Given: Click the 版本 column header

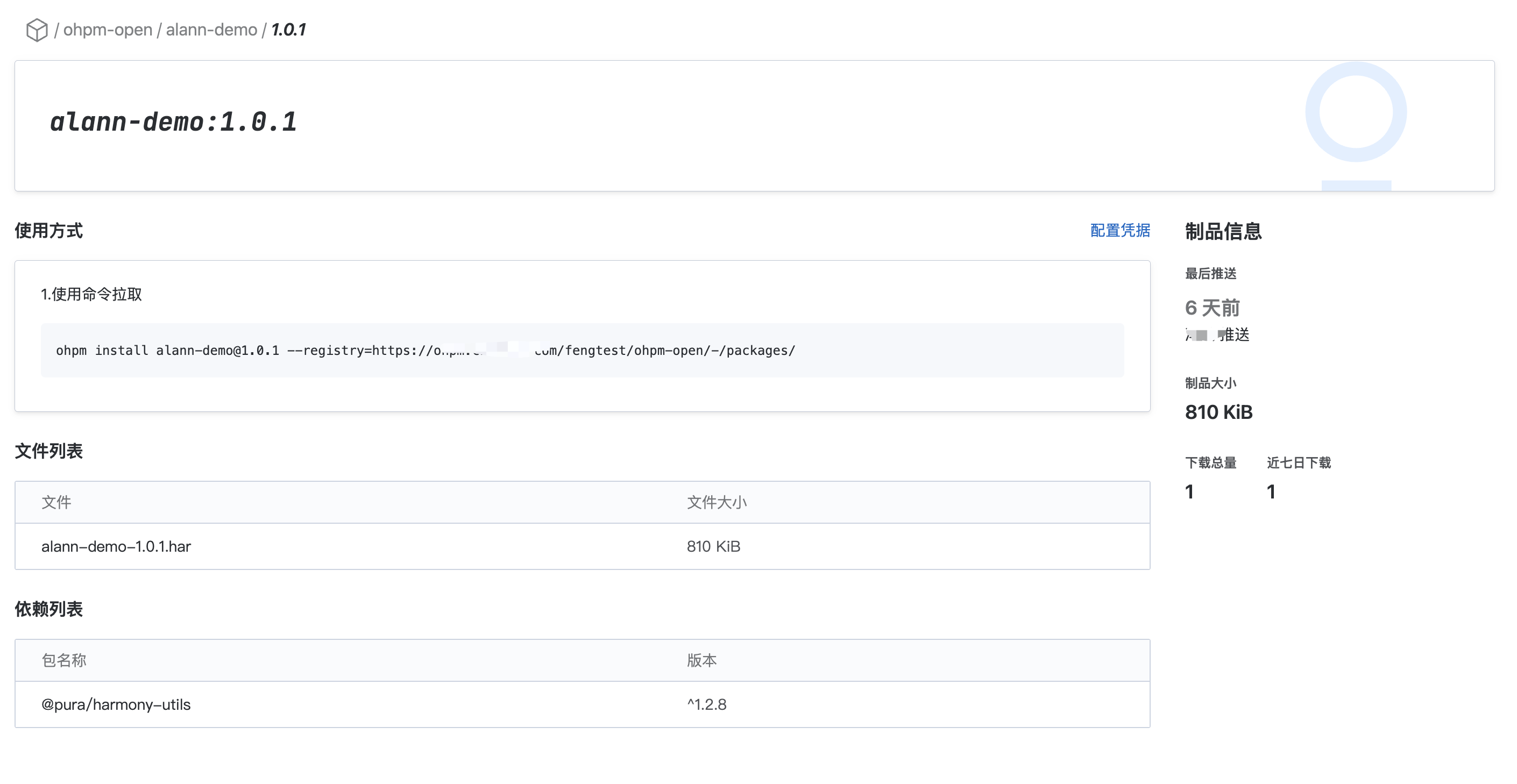Looking at the screenshot, I should 701,660.
